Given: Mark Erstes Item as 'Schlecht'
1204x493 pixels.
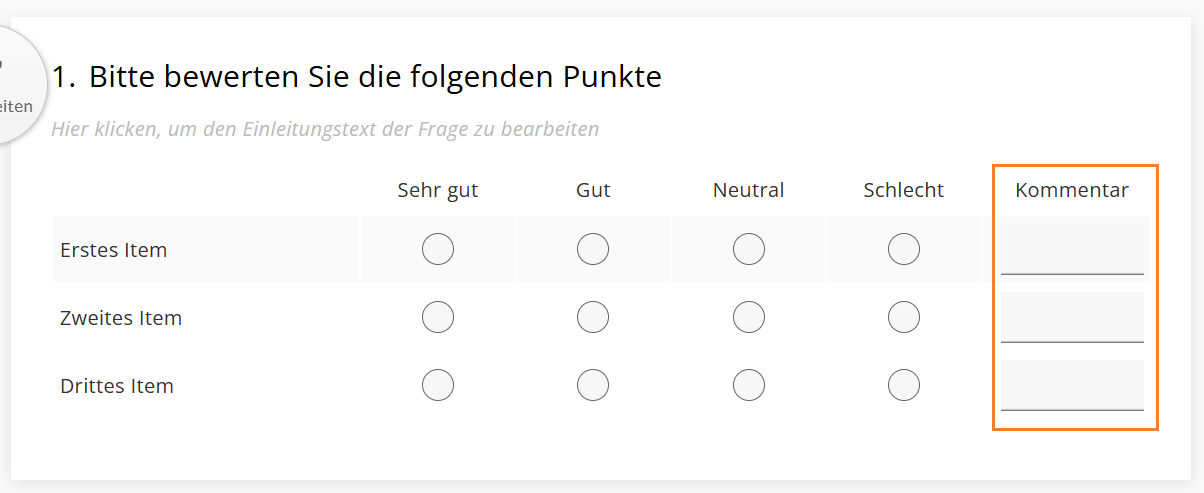Looking at the screenshot, I should pos(904,249).
